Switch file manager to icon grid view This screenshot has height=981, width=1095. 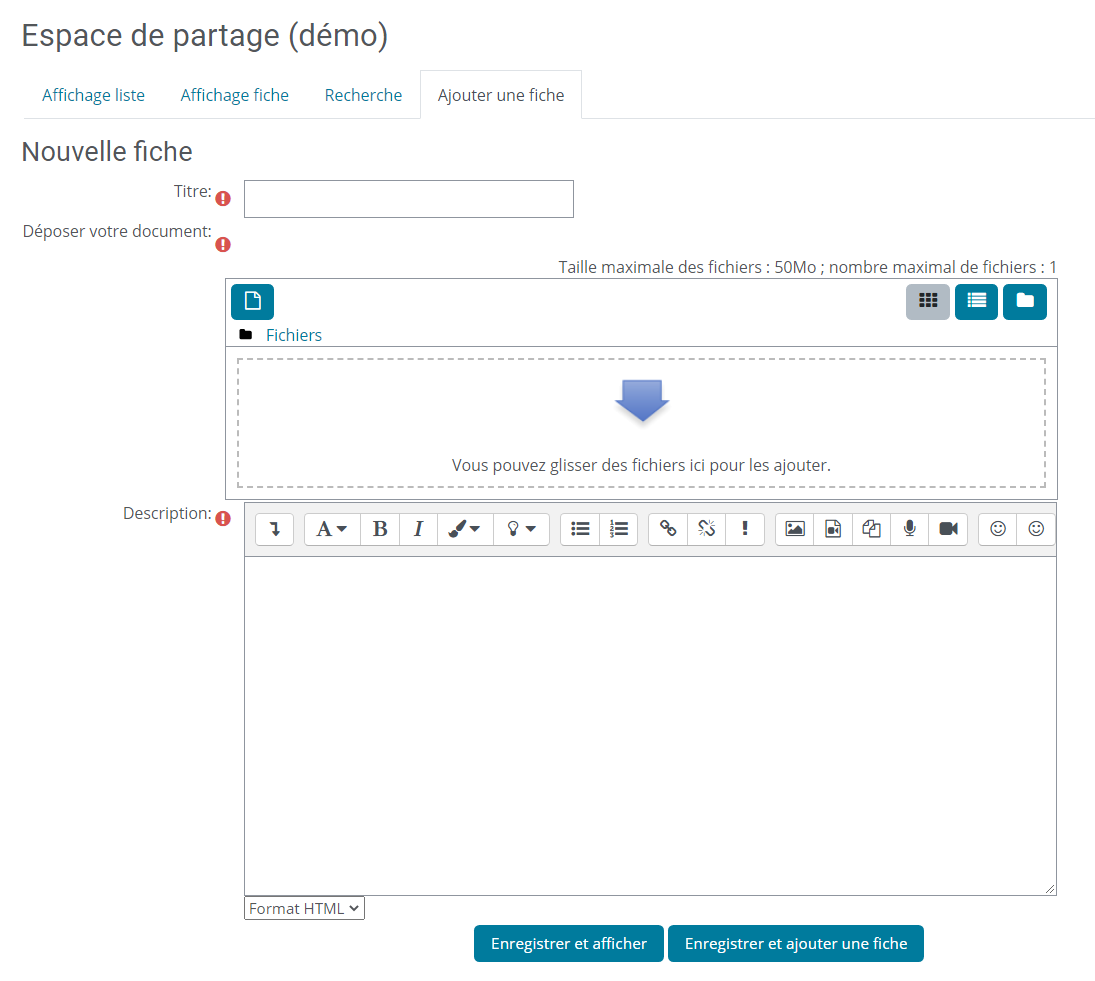(x=927, y=302)
